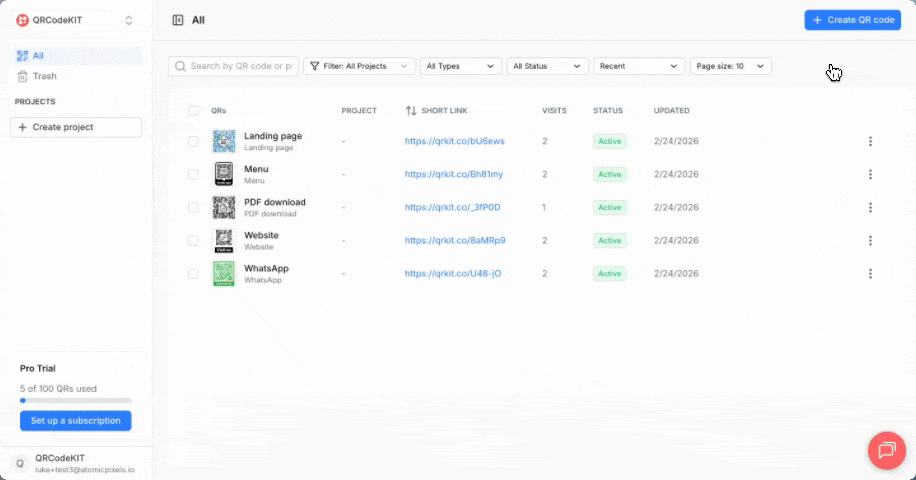This screenshot has height=480, width=916.
Task: Go to Trash in the sidebar
Action: coord(45,76)
